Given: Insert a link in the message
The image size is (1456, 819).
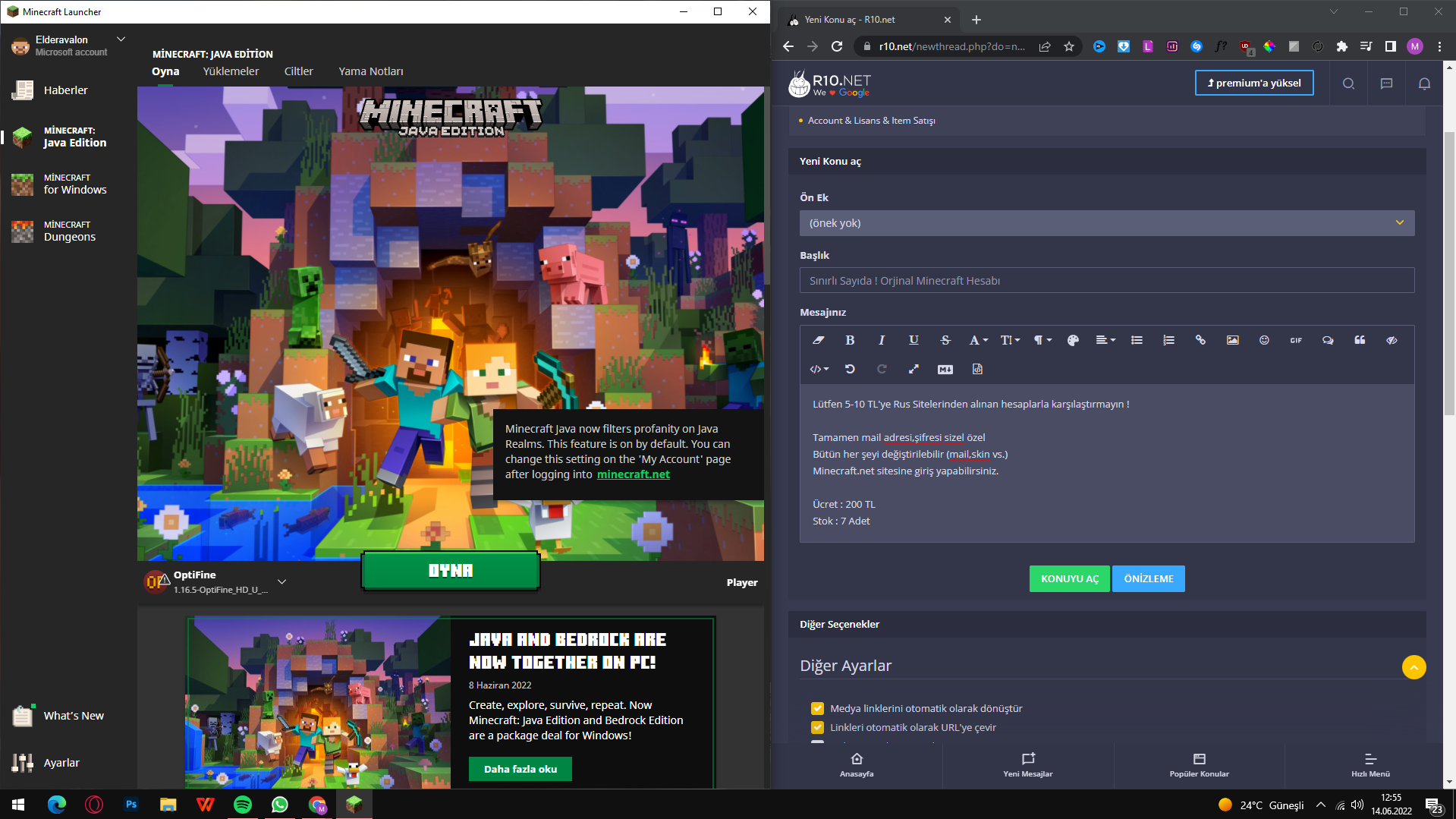Looking at the screenshot, I should tap(1200, 340).
